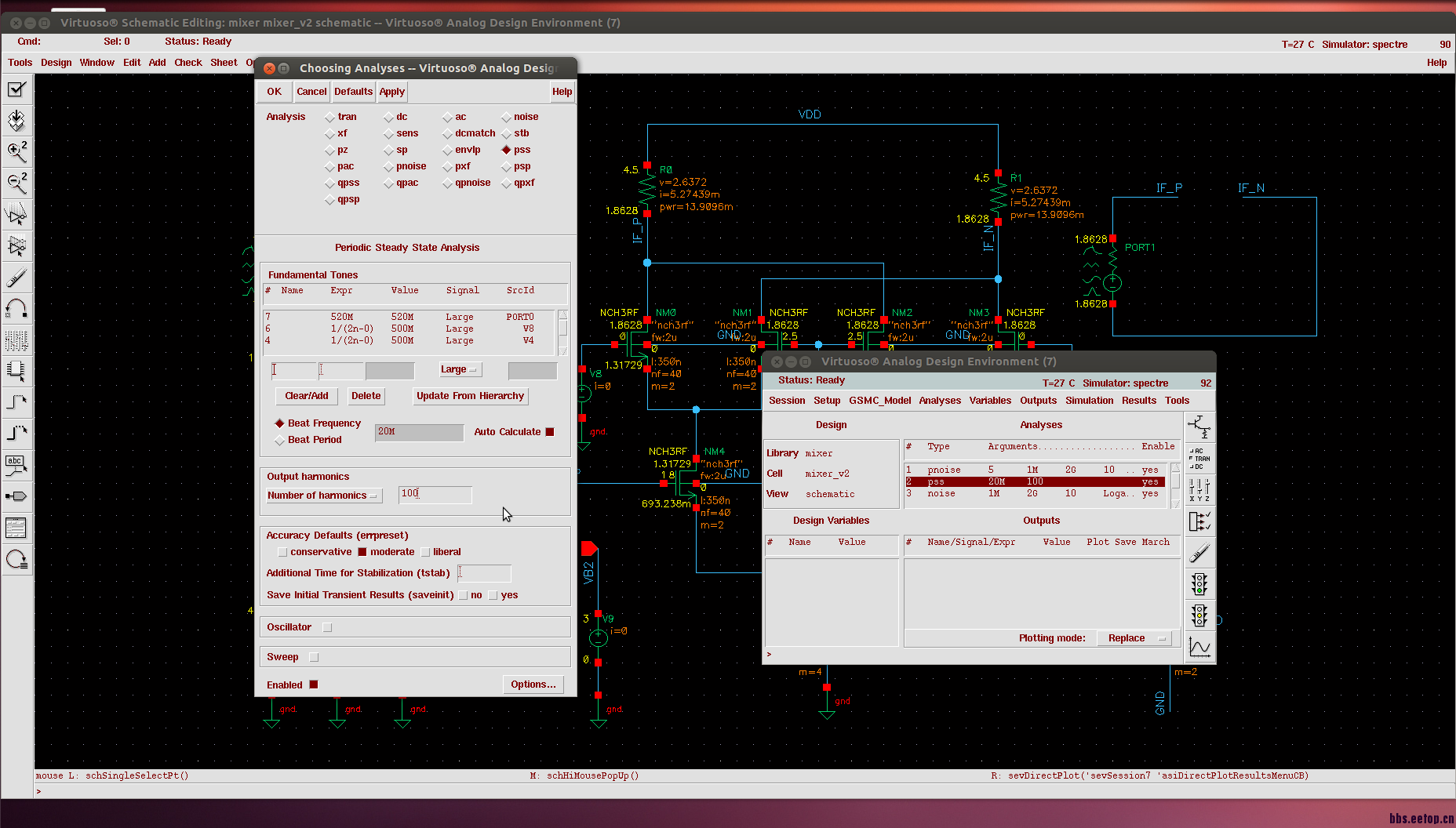Click the green traffic light Run icon
Viewport: 1456px width, 828px height.
click(1199, 584)
